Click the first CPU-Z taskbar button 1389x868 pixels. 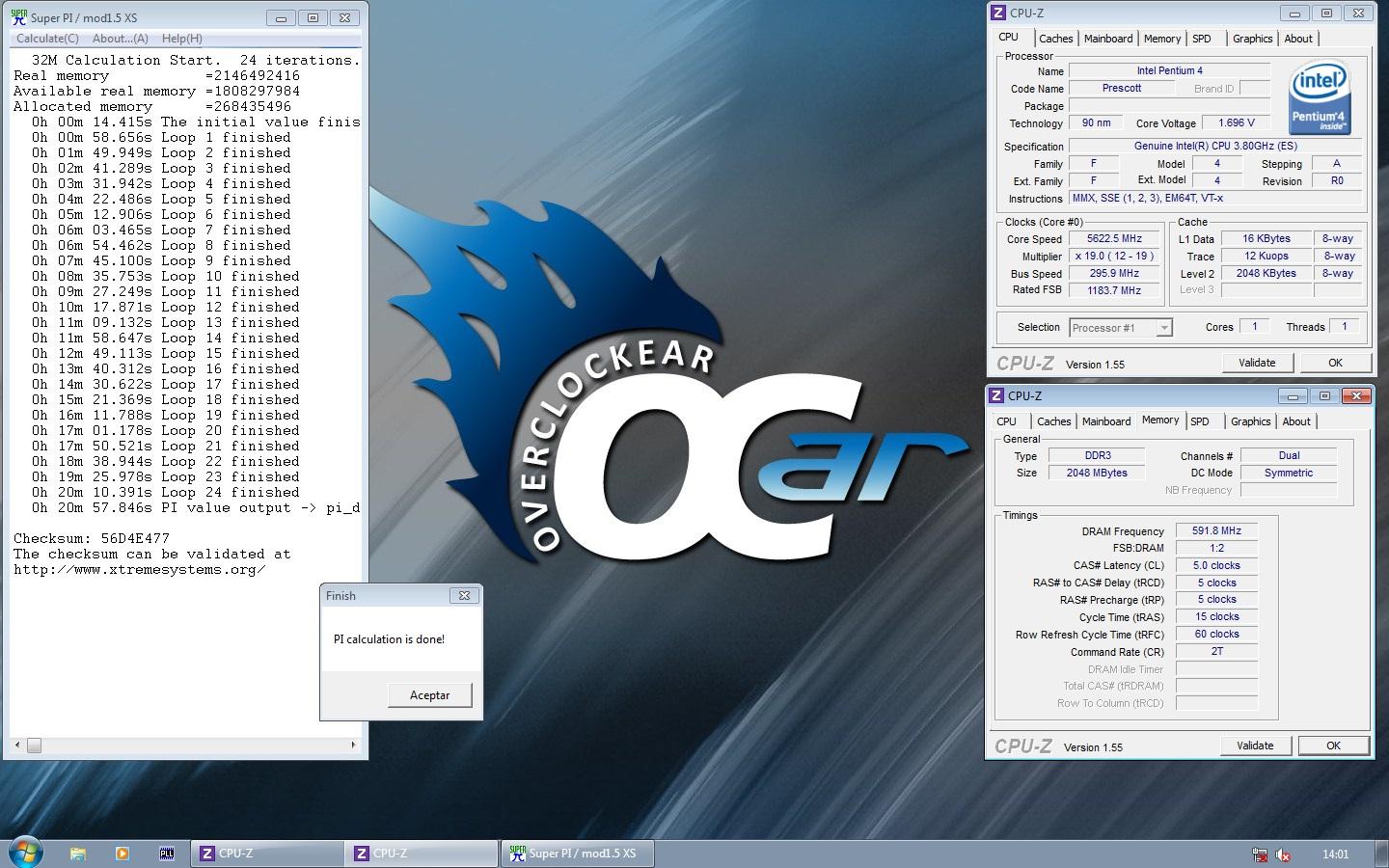266,854
